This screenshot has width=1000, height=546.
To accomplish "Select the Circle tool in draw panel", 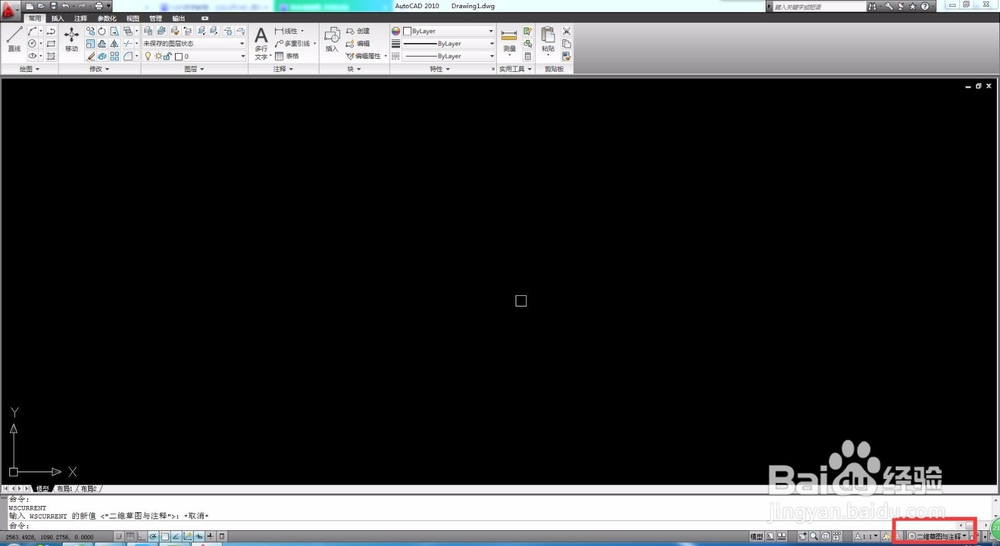I will coord(32,43).
